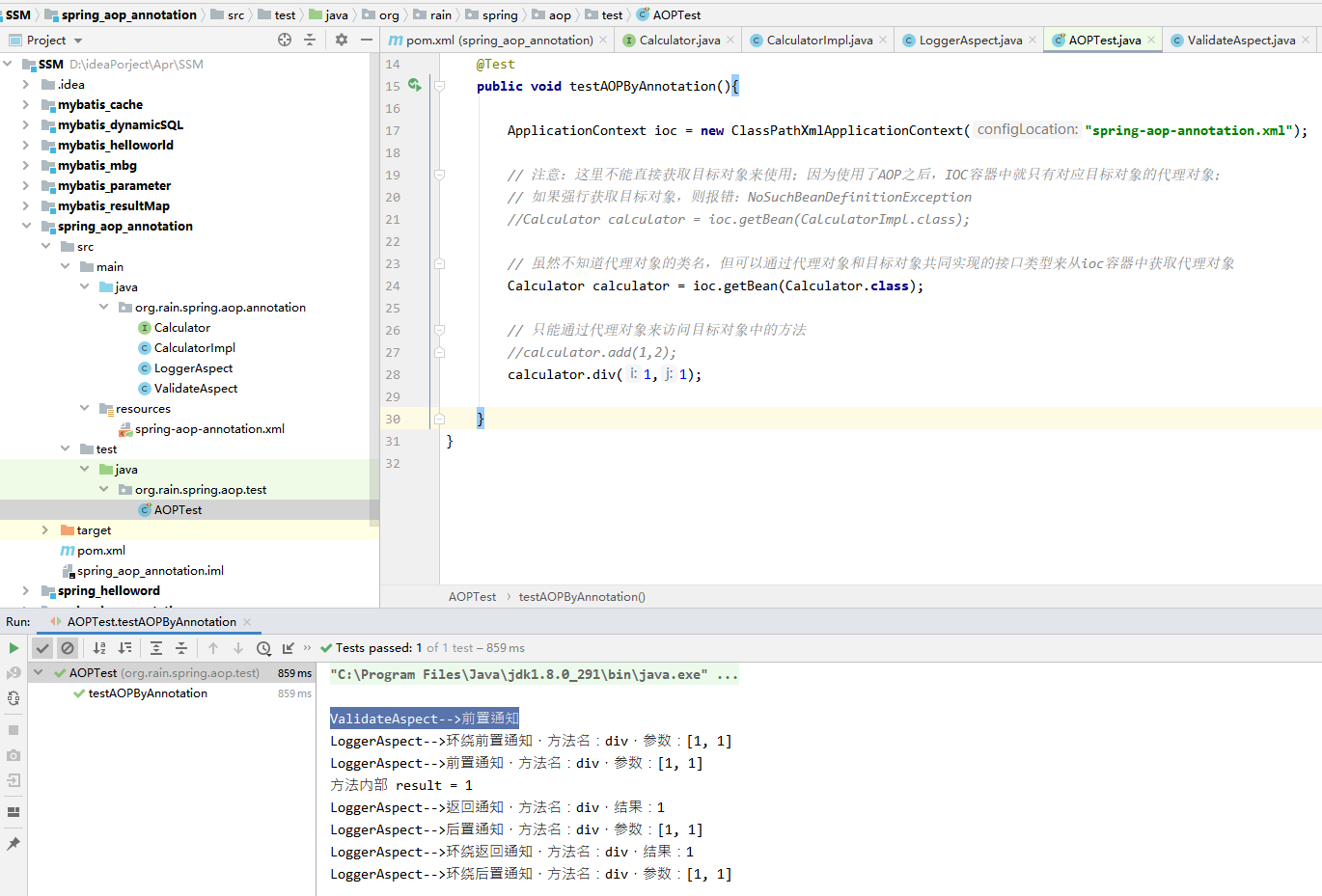This screenshot has height=896, width=1322.
Task: Click testAOPByAnnotation() editor breadcrumb
Action: [x=582, y=597]
